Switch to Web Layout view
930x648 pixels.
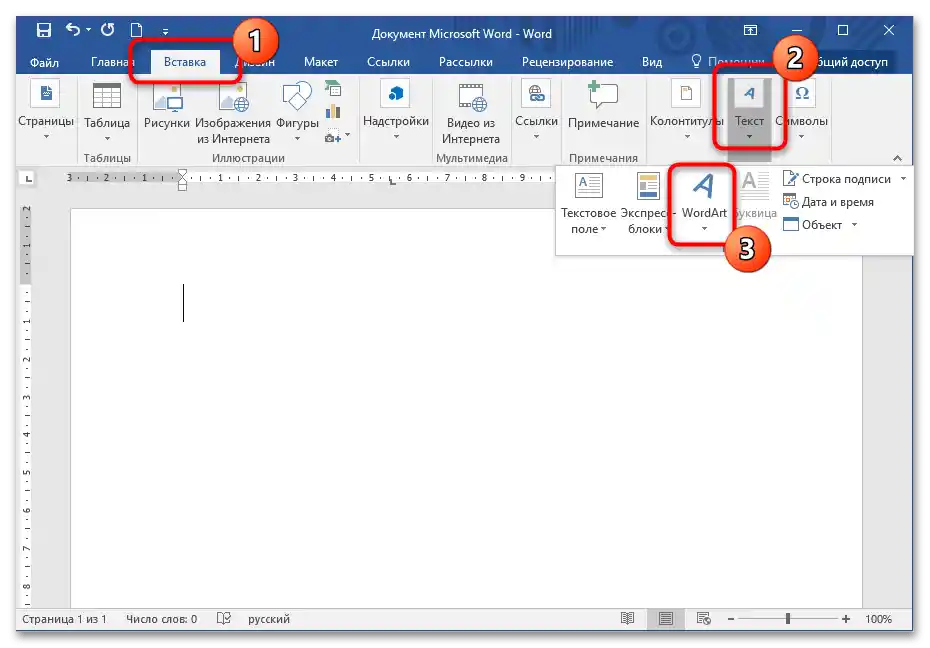pos(703,619)
